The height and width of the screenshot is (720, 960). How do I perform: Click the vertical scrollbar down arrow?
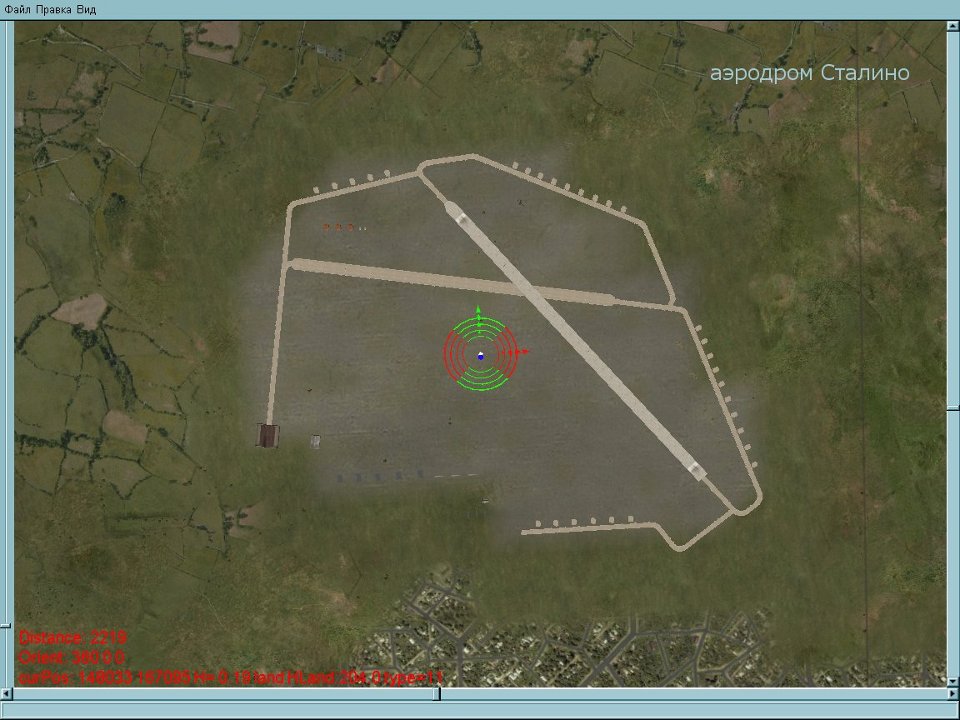point(953,681)
